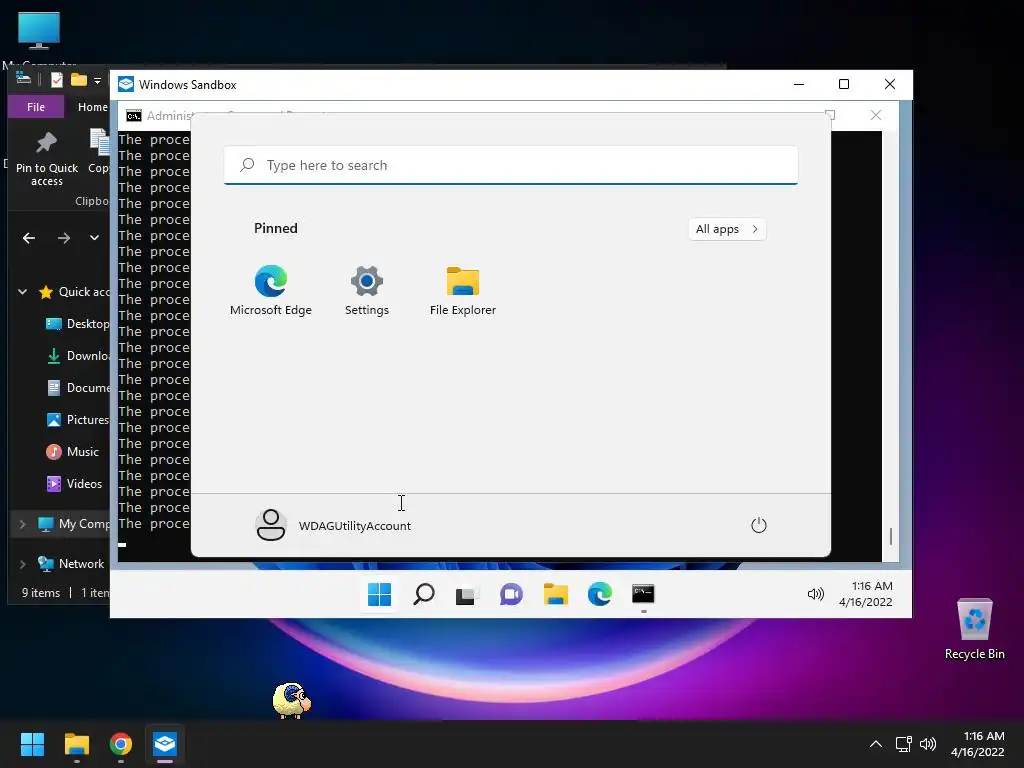Select Downloads in Explorer navigation pane
The width and height of the screenshot is (1024, 768).
[x=77, y=356]
